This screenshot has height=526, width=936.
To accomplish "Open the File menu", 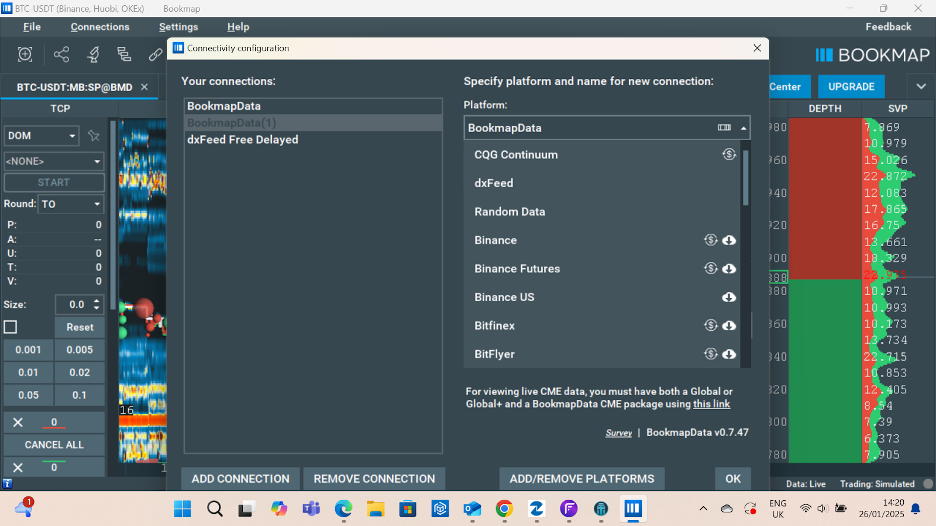I will coord(32,27).
